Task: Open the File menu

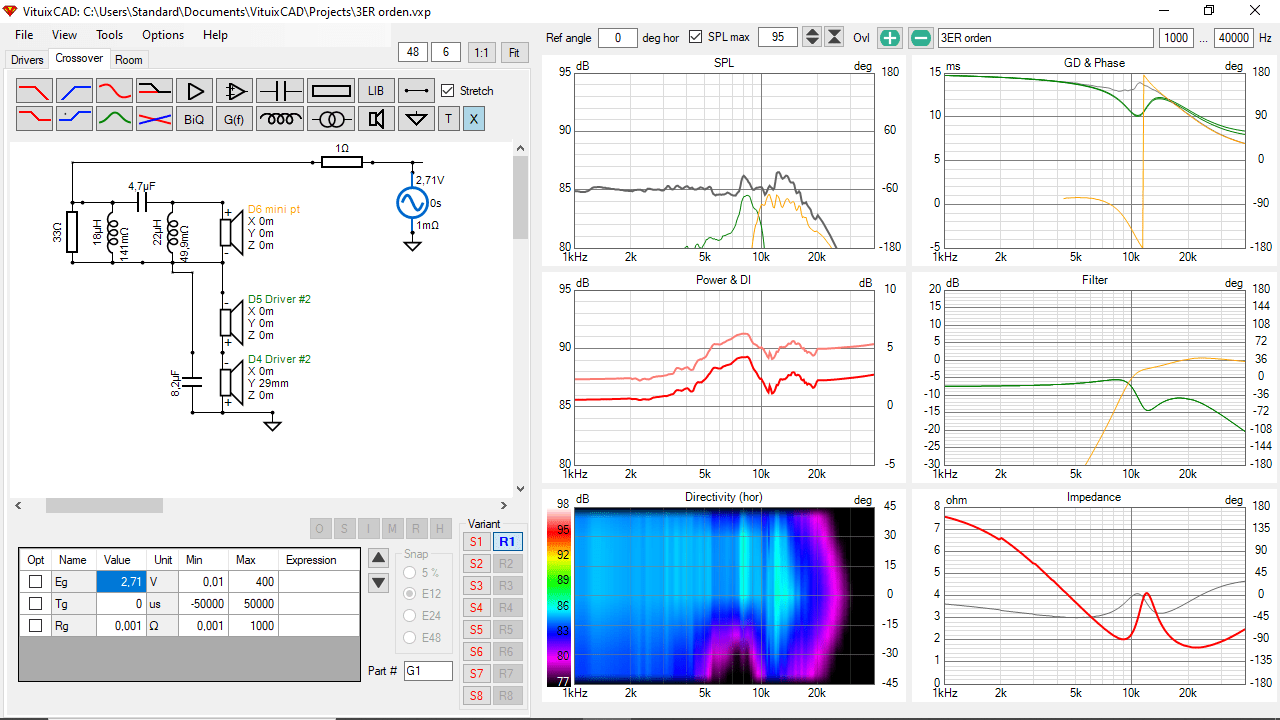Action: 24,35
